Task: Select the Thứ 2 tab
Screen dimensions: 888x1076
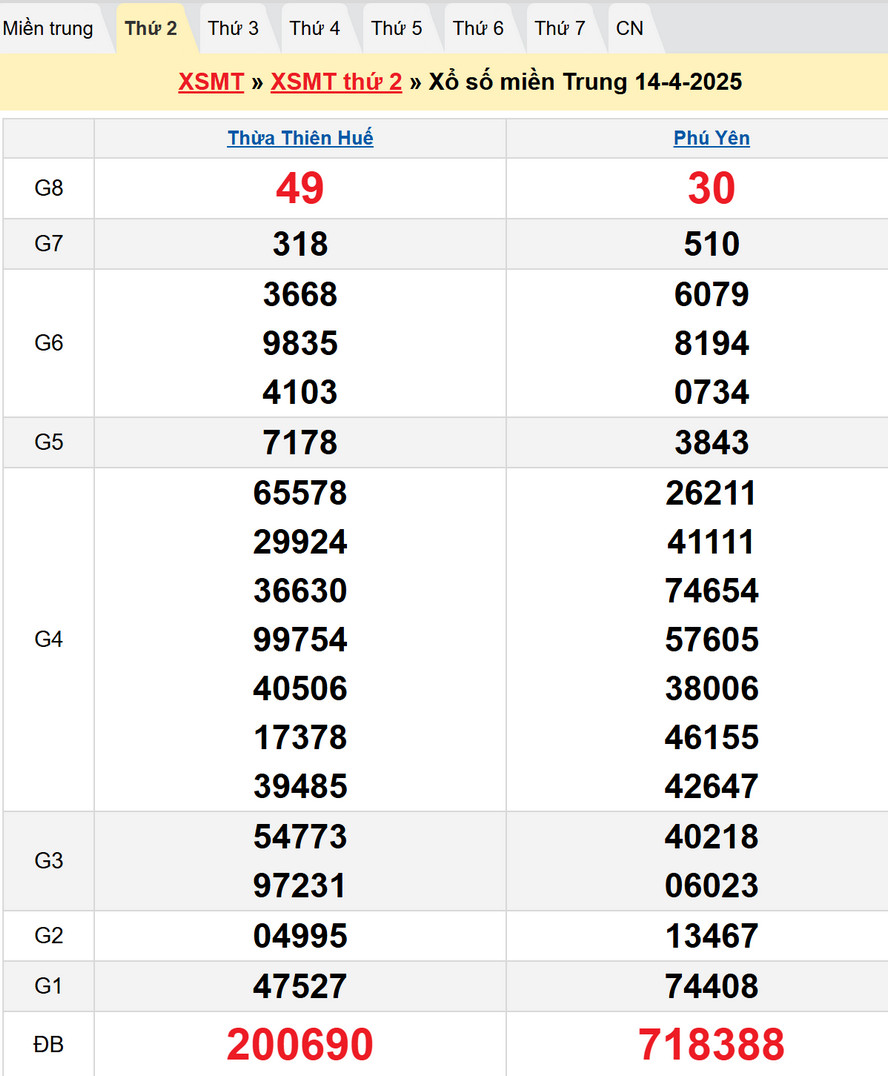Action: pos(151,28)
